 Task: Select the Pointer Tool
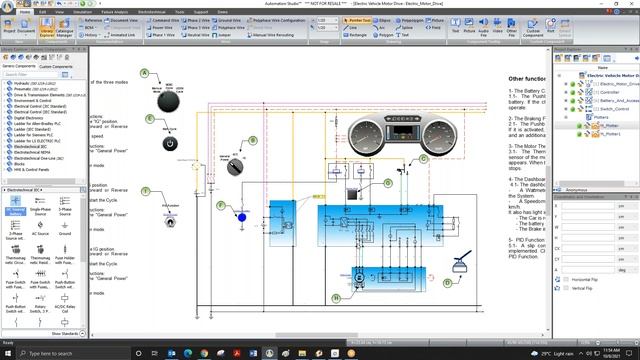[356, 20]
